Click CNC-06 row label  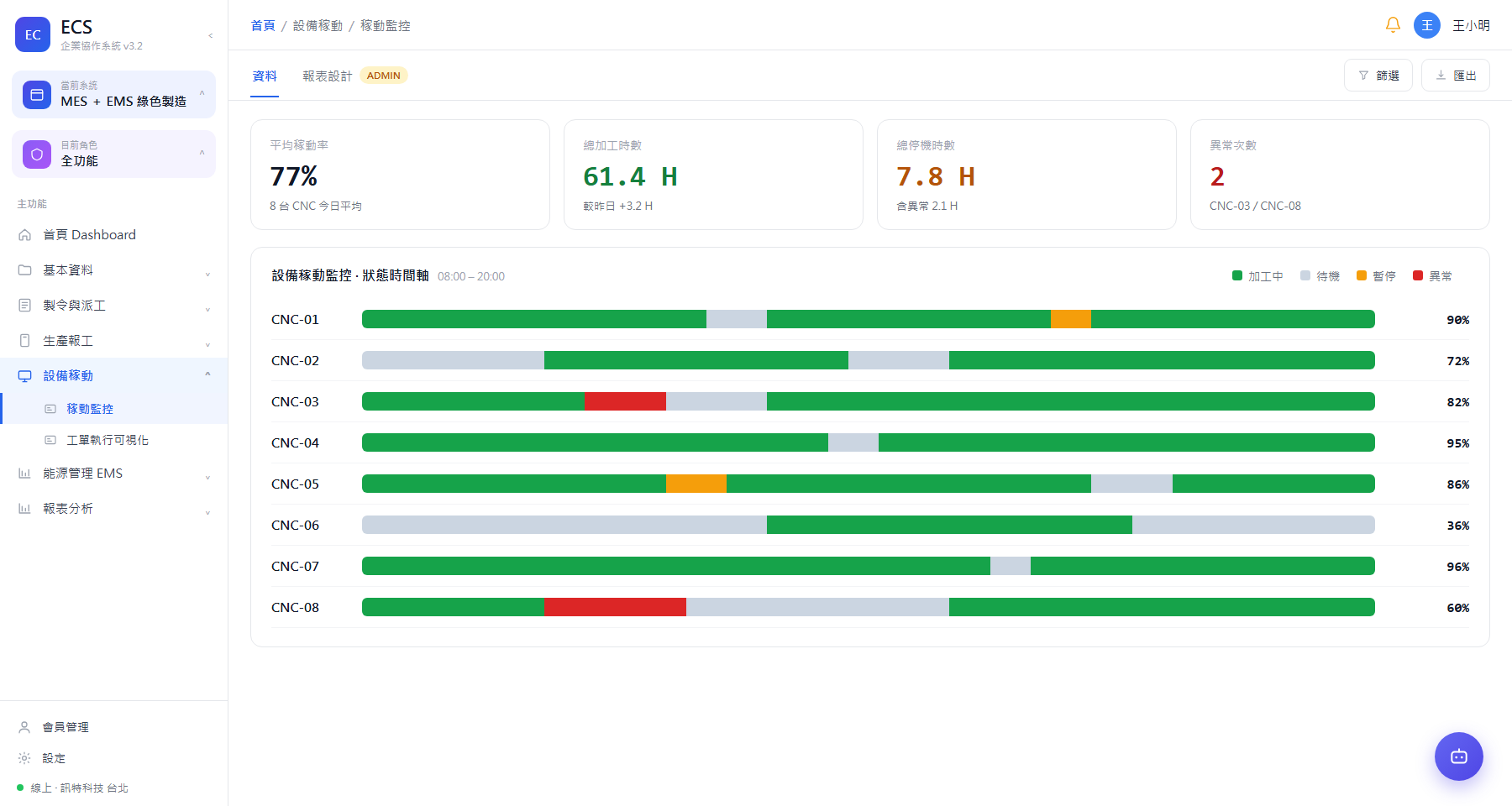point(295,526)
